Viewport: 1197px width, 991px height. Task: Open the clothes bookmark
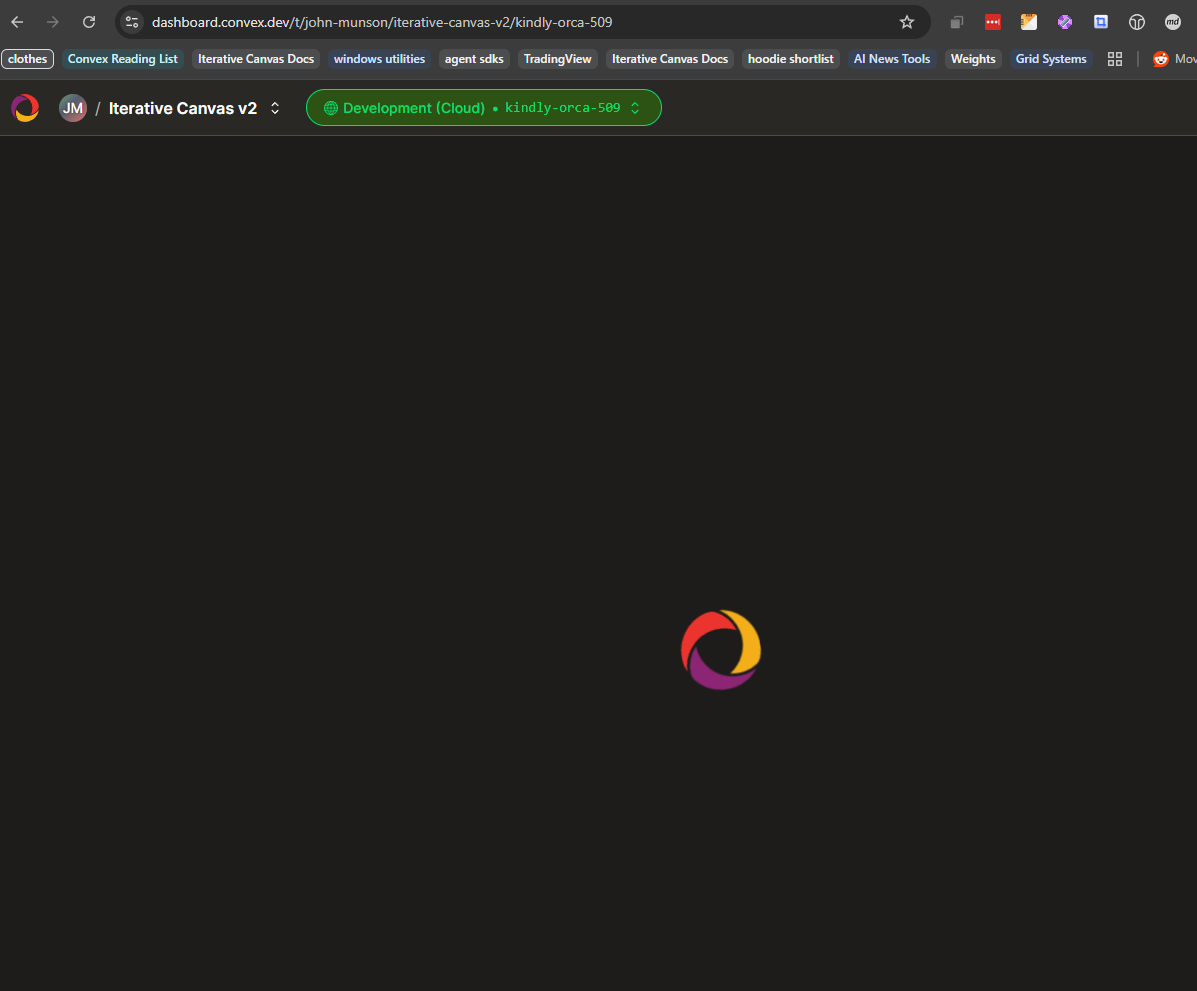pos(27,59)
